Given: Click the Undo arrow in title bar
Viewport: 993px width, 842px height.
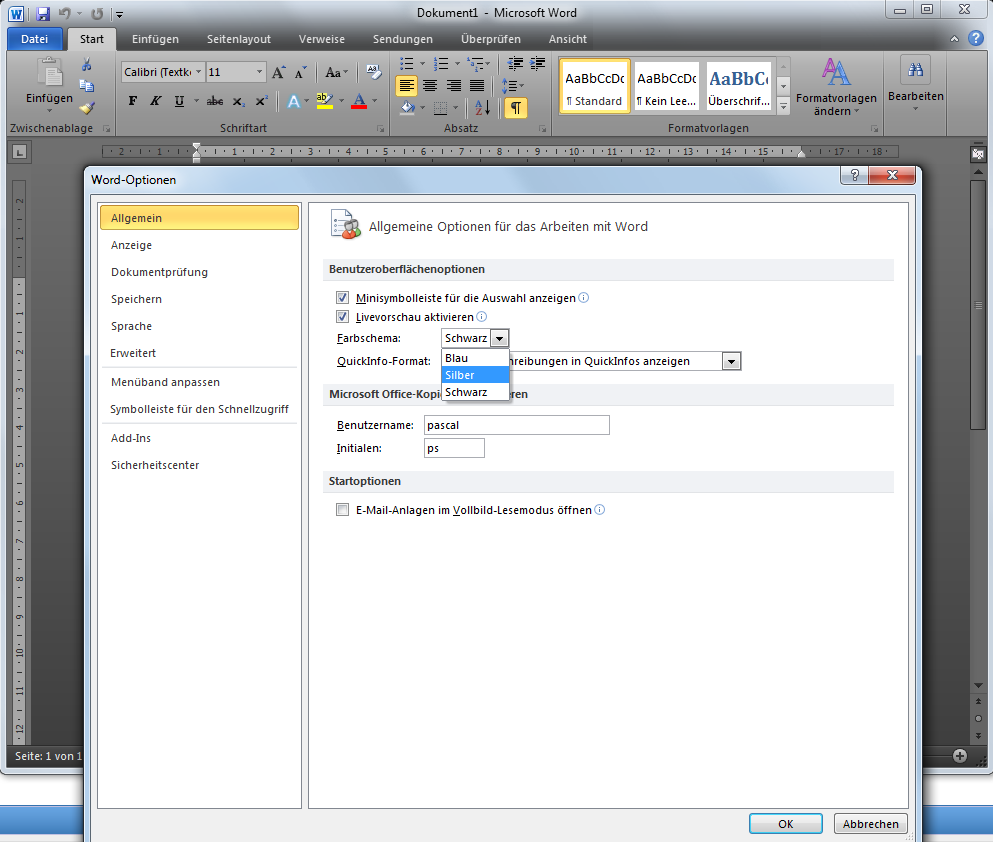Looking at the screenshot, I should 65,13.
